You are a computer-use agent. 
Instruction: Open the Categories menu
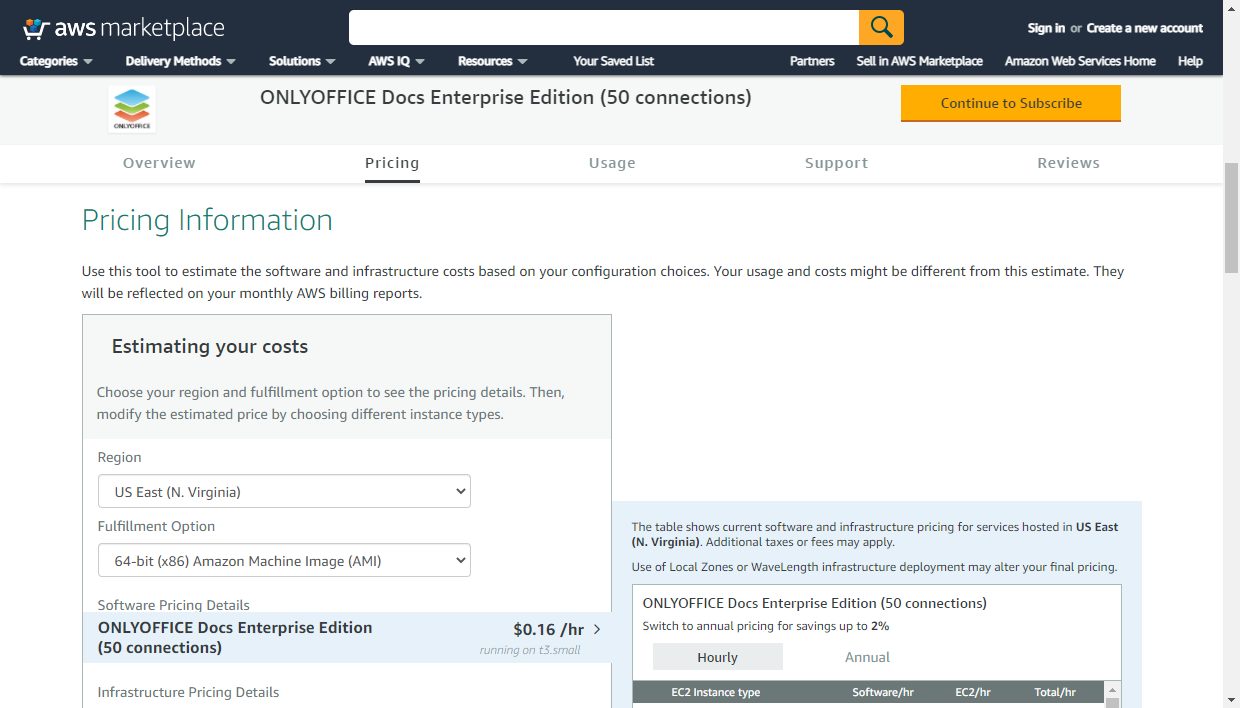(x=56, y=61)
